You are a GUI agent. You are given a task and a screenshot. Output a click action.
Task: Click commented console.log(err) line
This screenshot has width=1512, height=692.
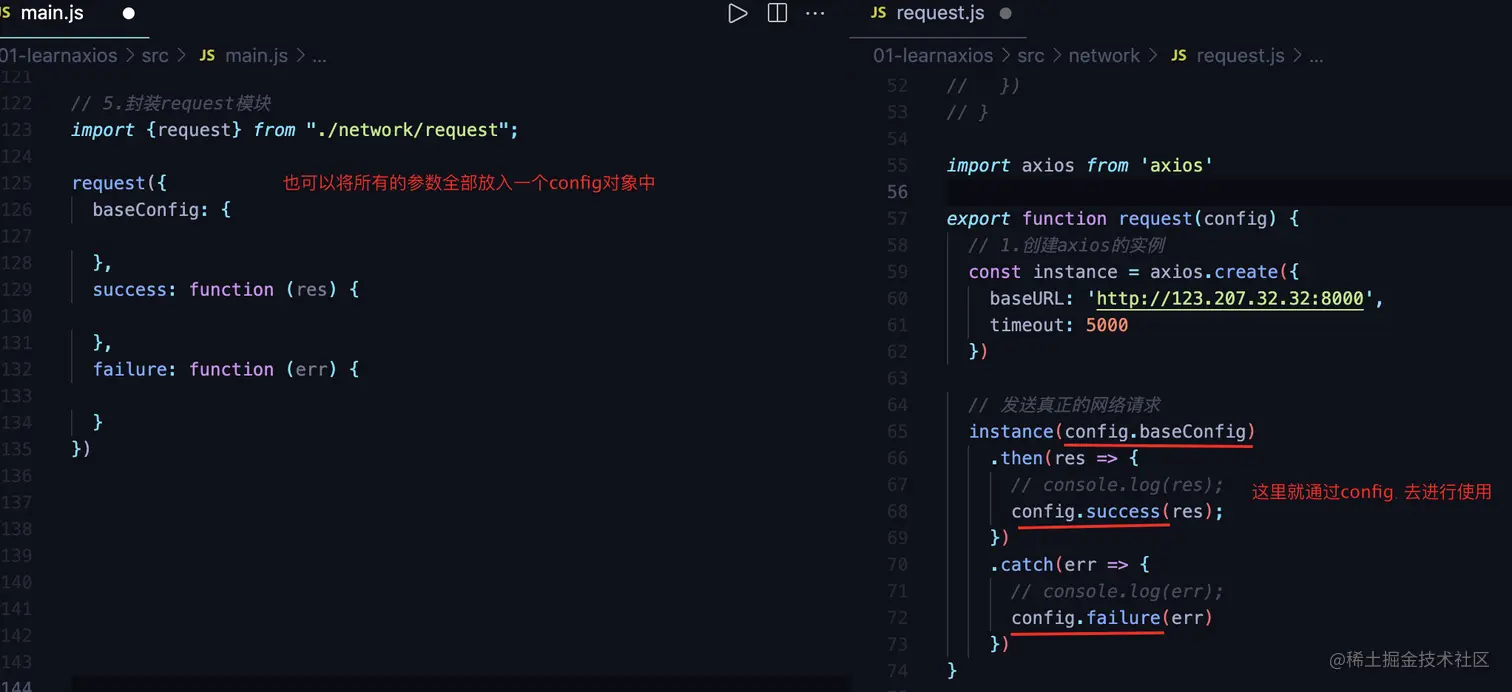pos(1117,591)
